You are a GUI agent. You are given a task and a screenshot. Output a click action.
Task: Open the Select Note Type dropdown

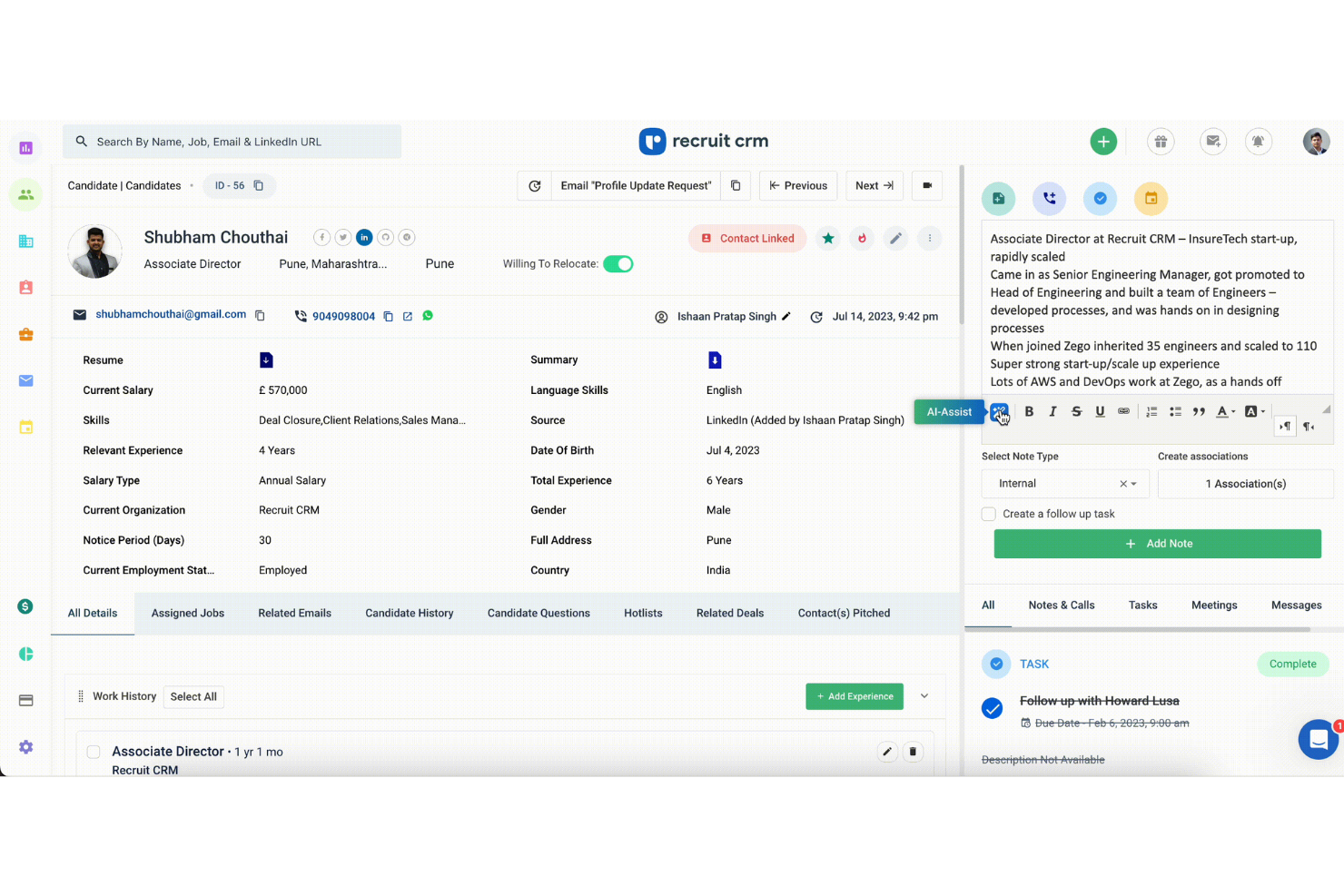pos(1065,484)
